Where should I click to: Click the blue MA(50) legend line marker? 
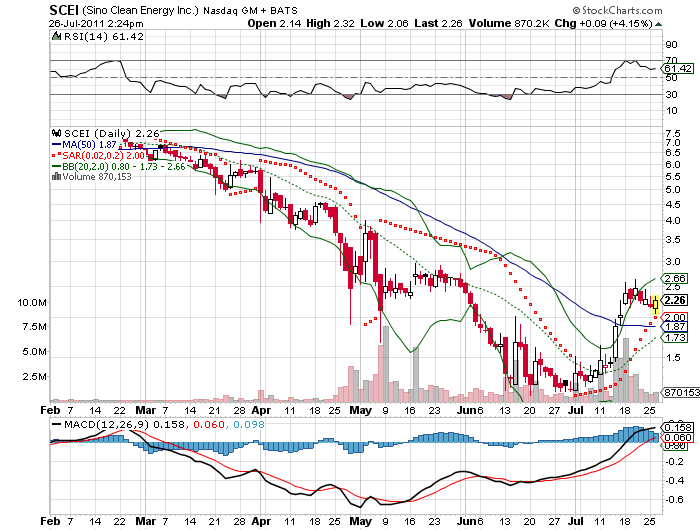(x=57, y=144)
